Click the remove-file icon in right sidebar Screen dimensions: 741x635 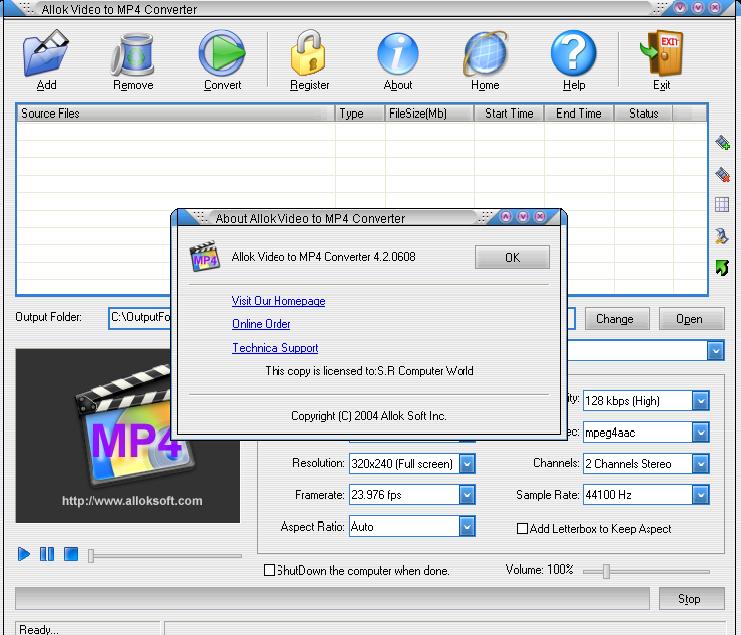tap(722, 174)
